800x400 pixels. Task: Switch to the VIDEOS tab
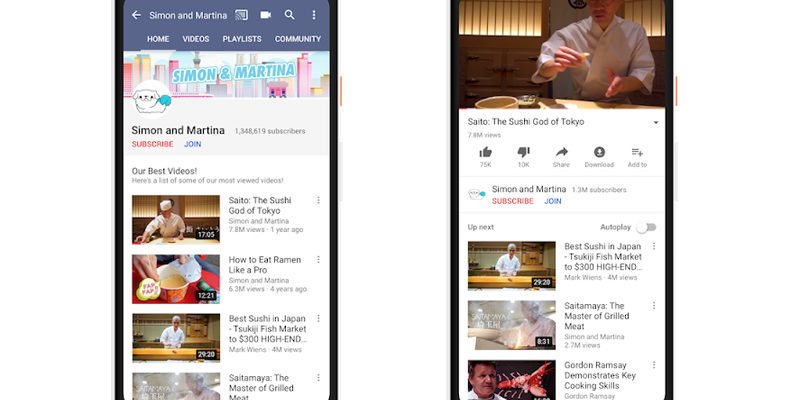point(196,39)
